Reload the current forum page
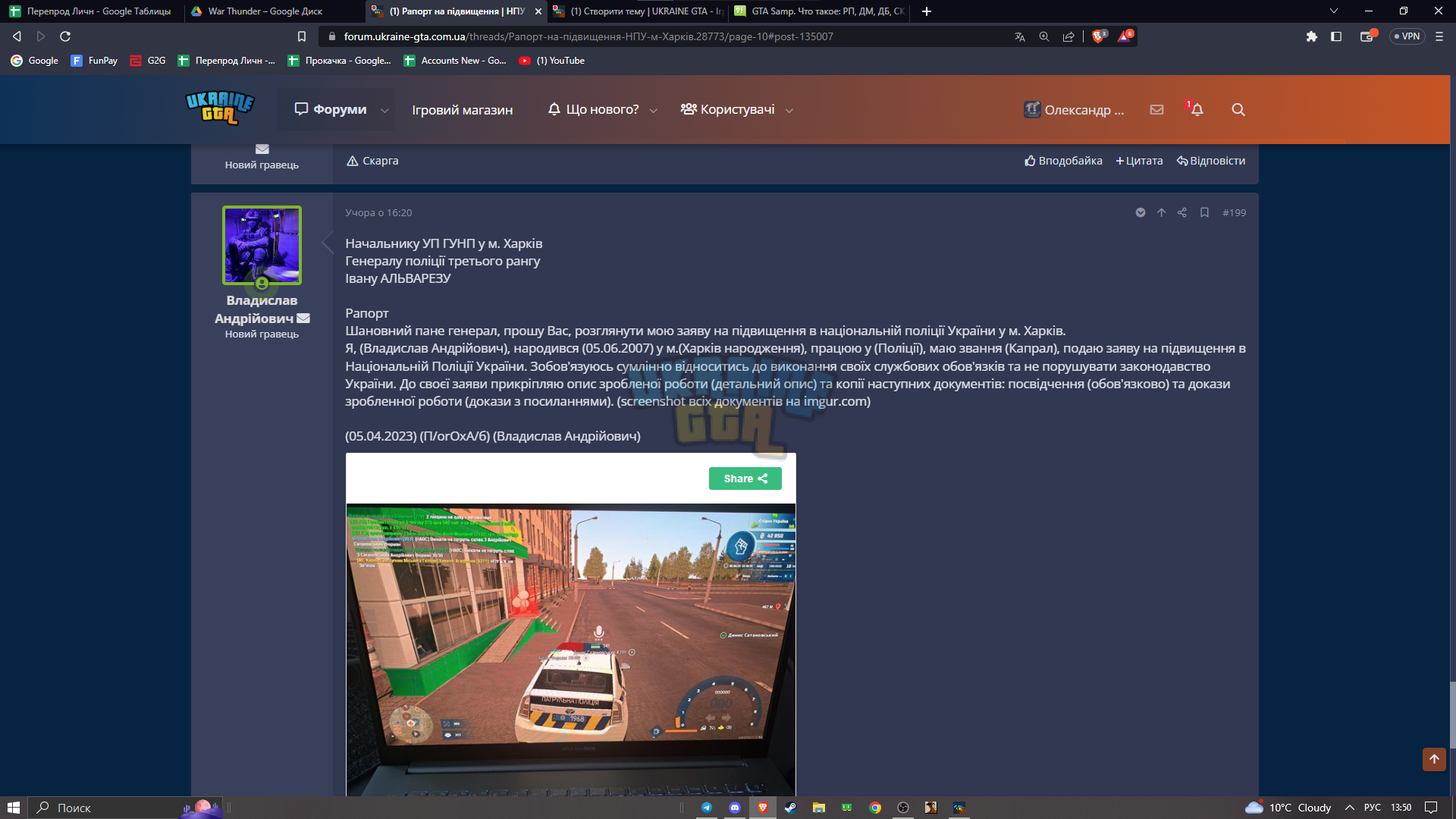 (65, 36)
